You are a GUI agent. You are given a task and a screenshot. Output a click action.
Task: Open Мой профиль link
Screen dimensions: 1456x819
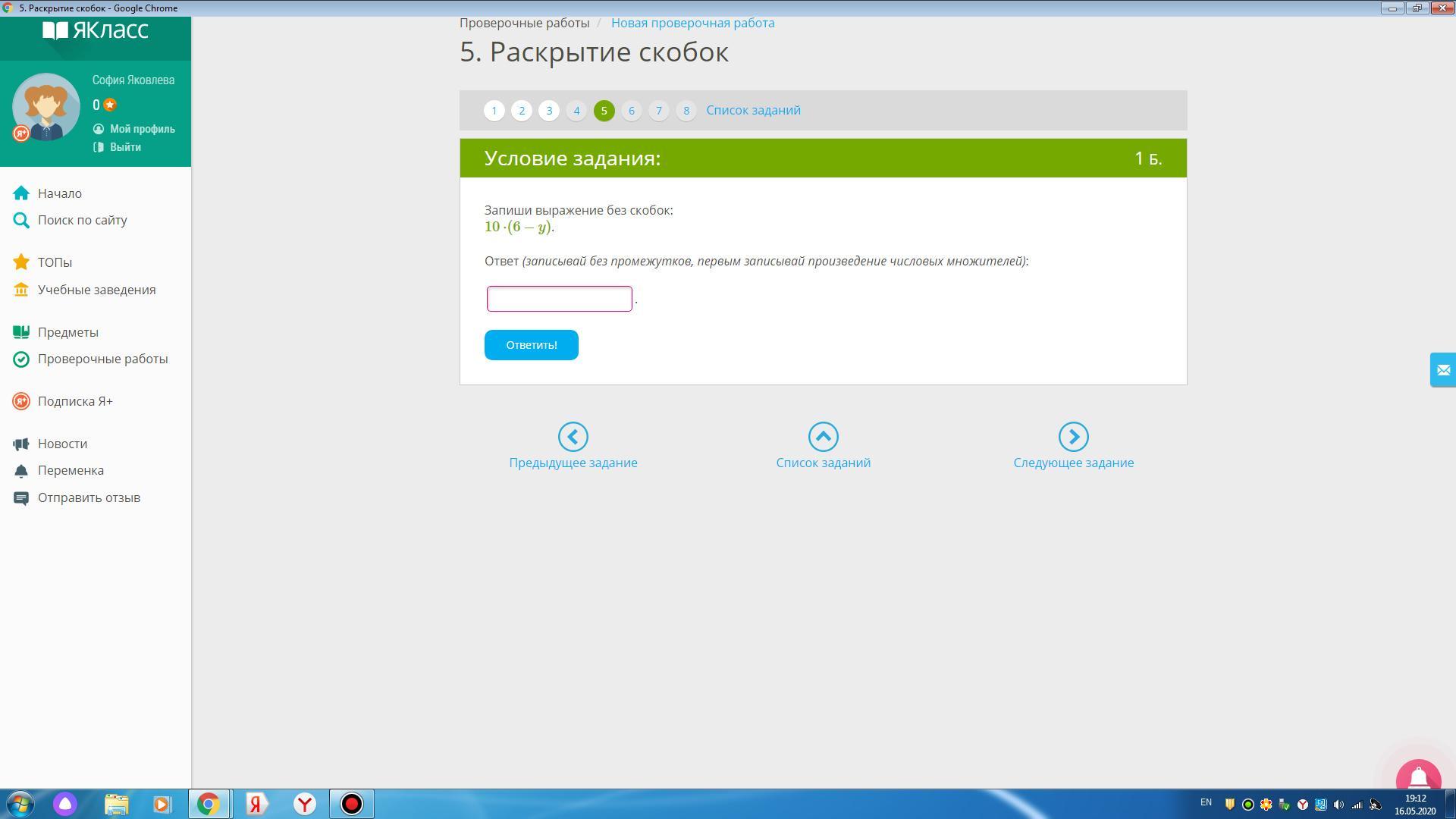click(142, 129)
